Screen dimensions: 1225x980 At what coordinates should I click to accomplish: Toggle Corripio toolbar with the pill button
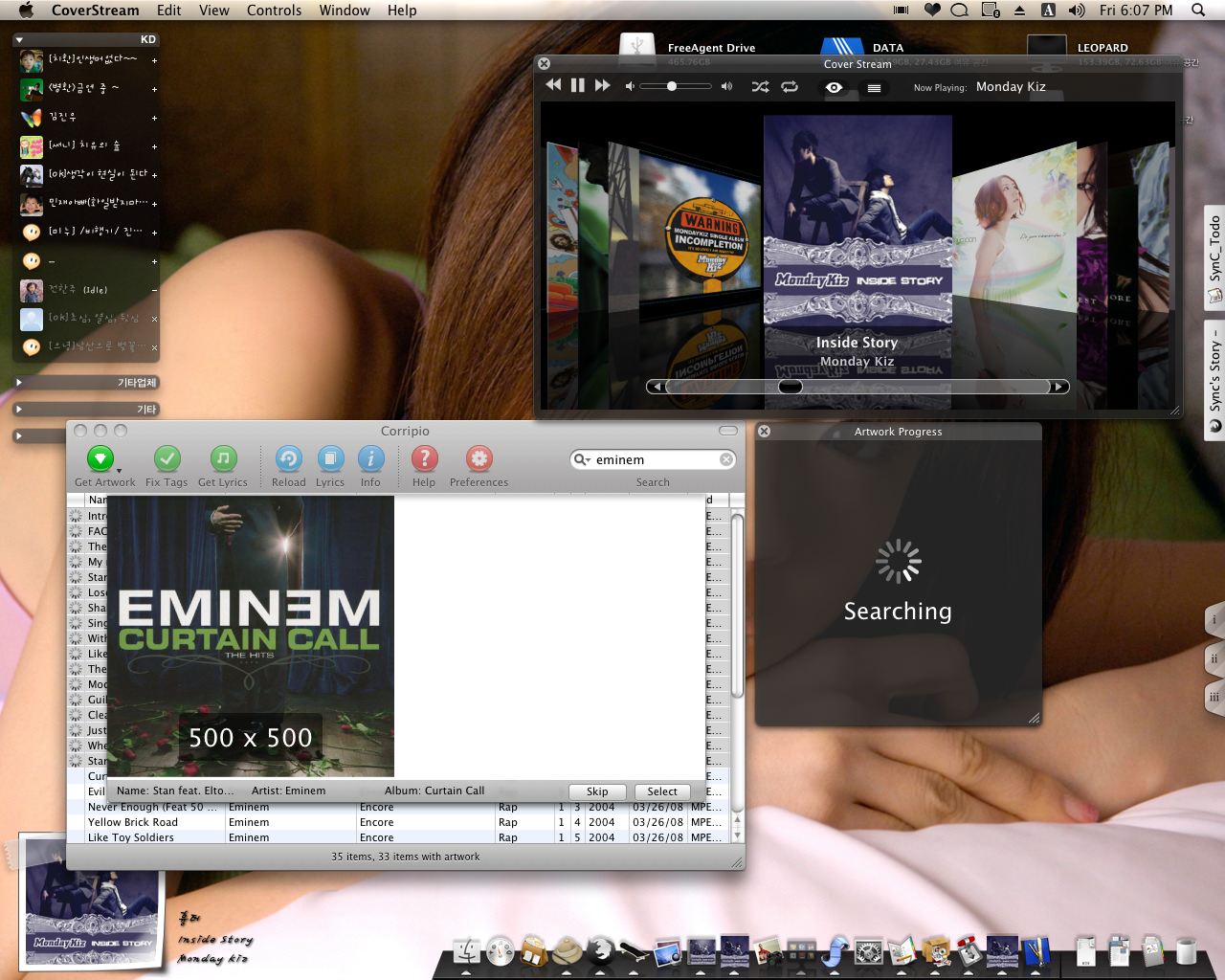click(x=728, y=431)
